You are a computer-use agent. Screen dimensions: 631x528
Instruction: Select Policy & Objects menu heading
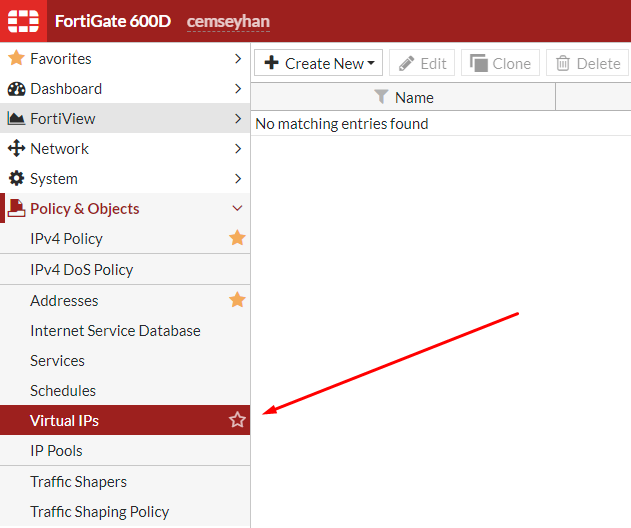(125, 208)
